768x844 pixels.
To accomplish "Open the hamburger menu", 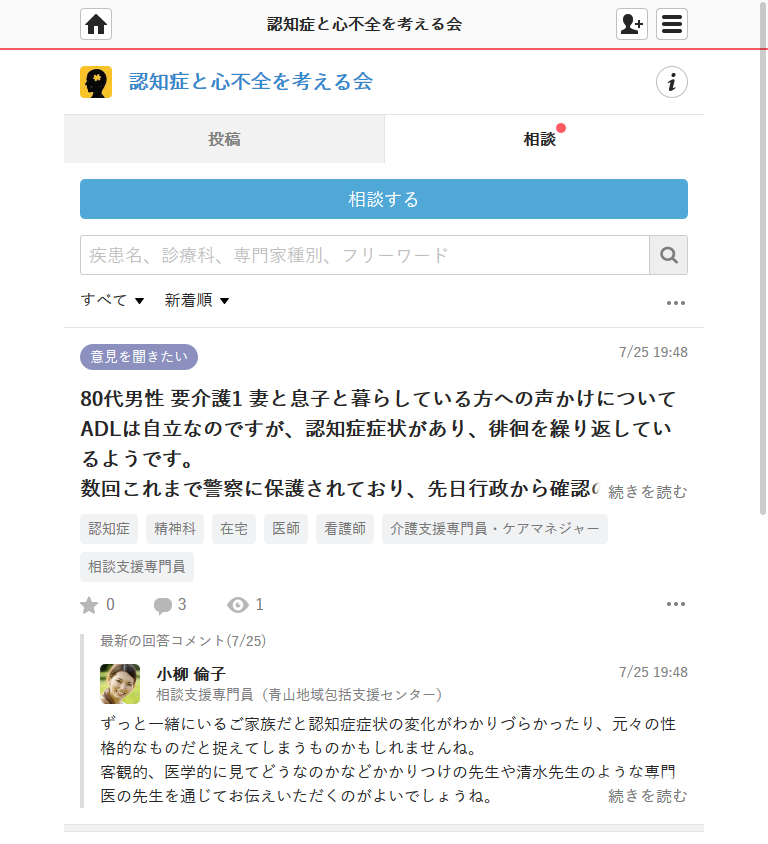I will pyautogui.click(x=672, y=24).
